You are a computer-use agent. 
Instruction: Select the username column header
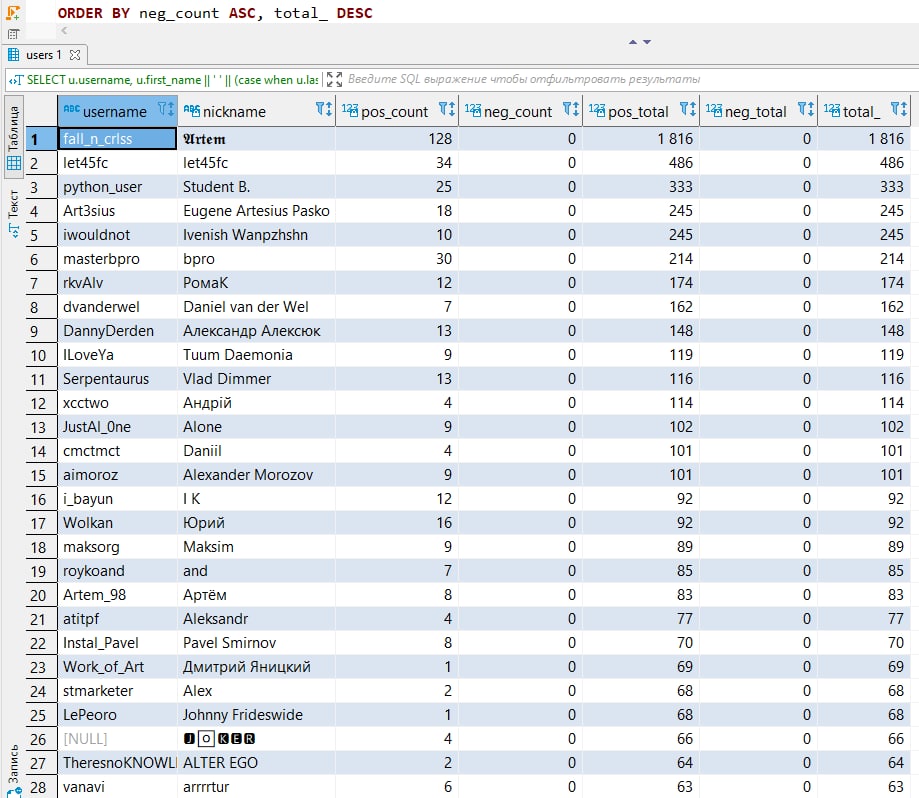tap(117, 111)
